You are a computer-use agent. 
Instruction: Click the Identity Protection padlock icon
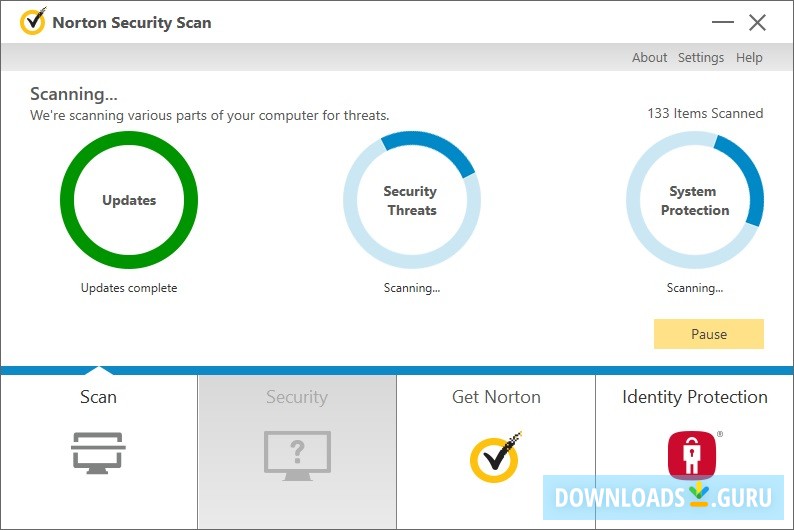(x=692, y=455)
